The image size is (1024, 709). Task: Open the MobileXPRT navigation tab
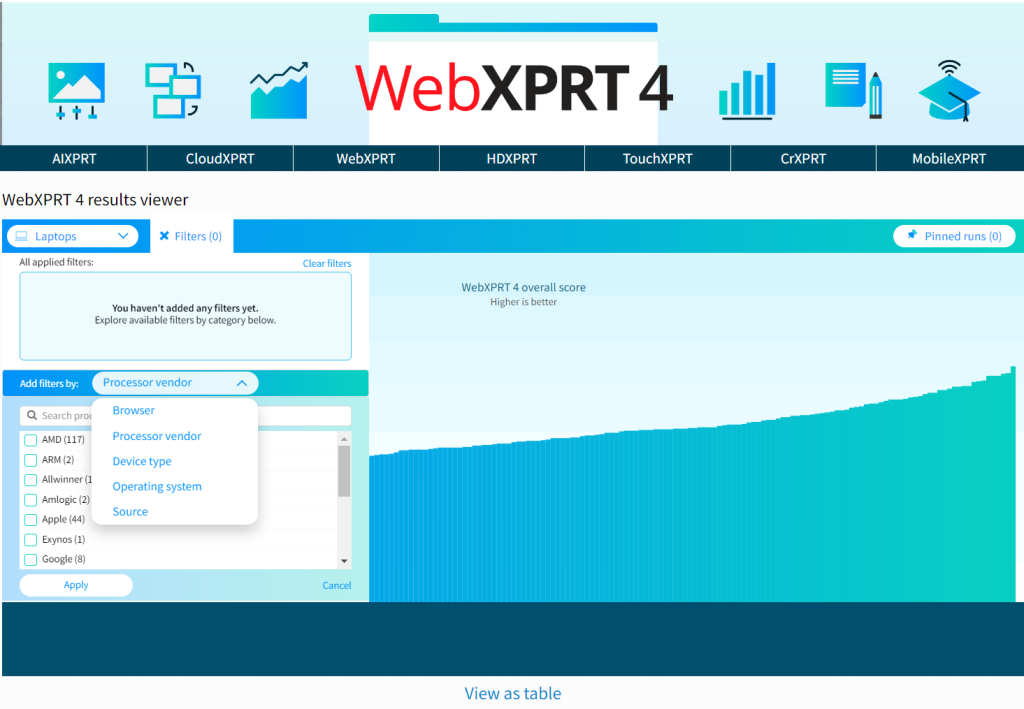[949, 159]
